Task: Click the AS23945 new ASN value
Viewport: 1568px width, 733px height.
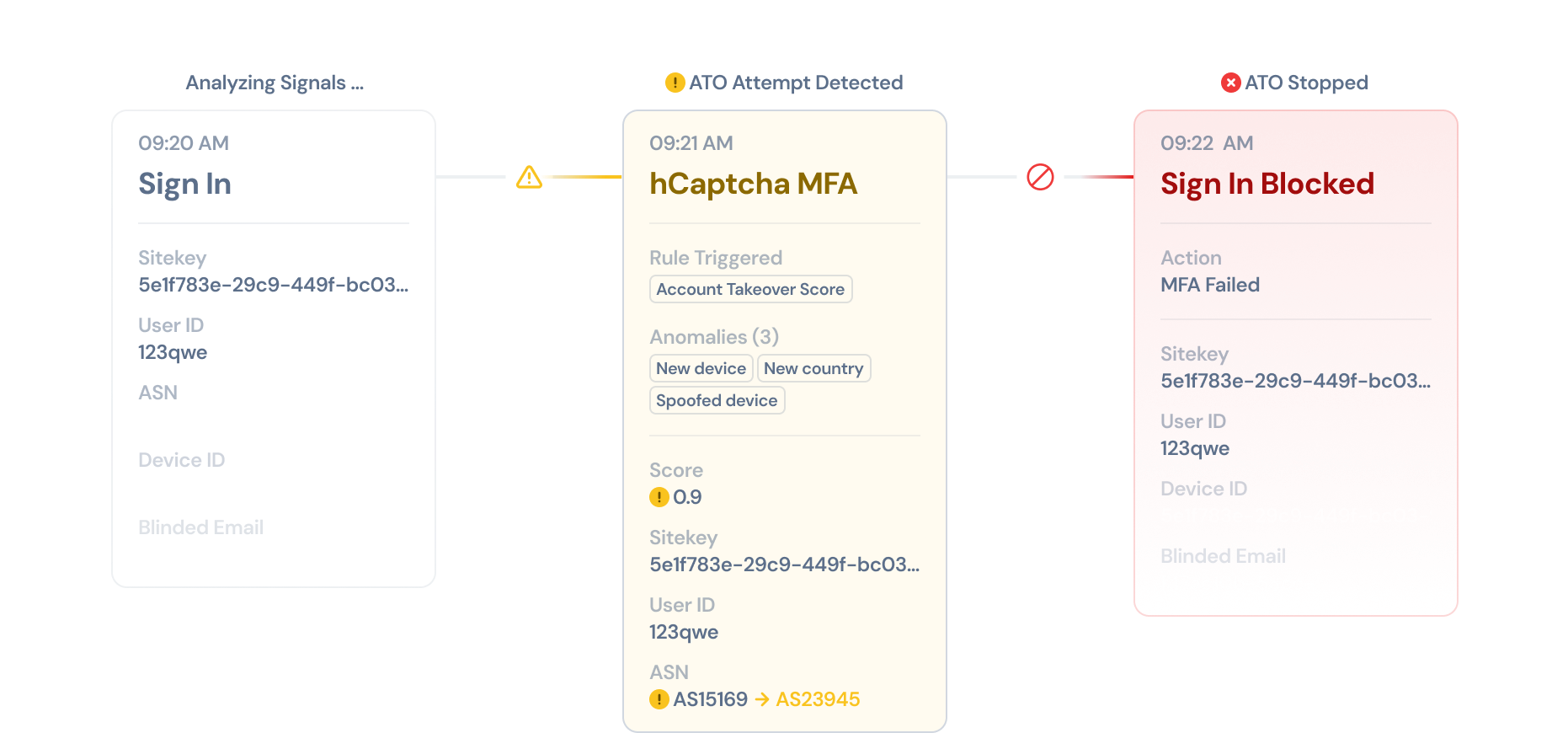Action: click(x=818, y=699)
